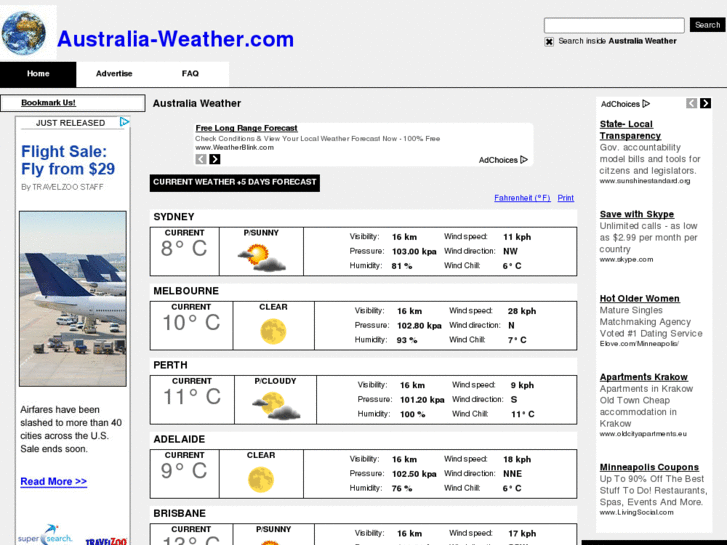Click Adelaide's wind direction NNE
Image resolution: width=727 pixels, height=545 pixels.
[512, 474]
